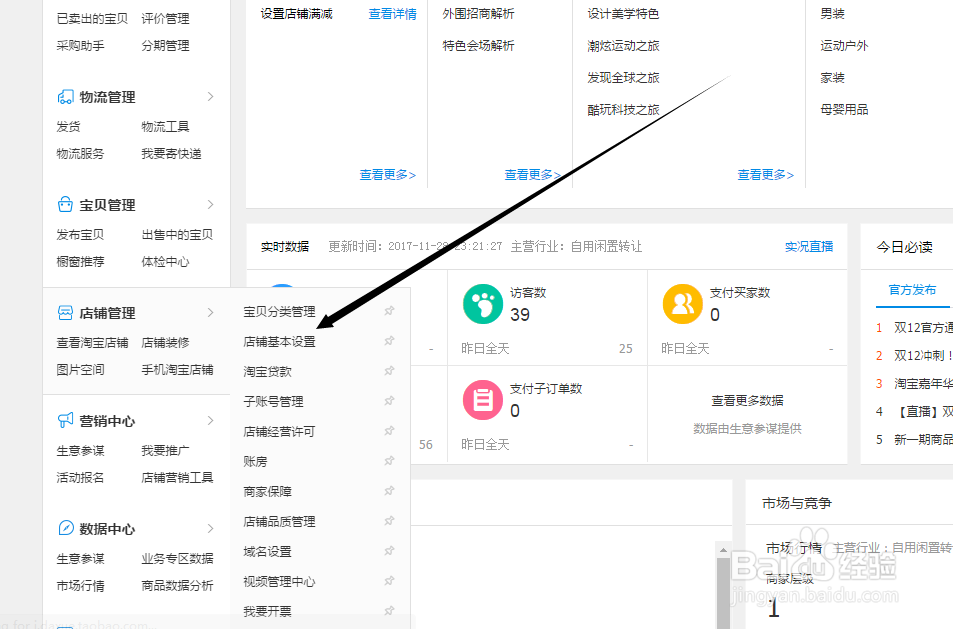Click the 店铺管理 shop icon

coord(65,313)
